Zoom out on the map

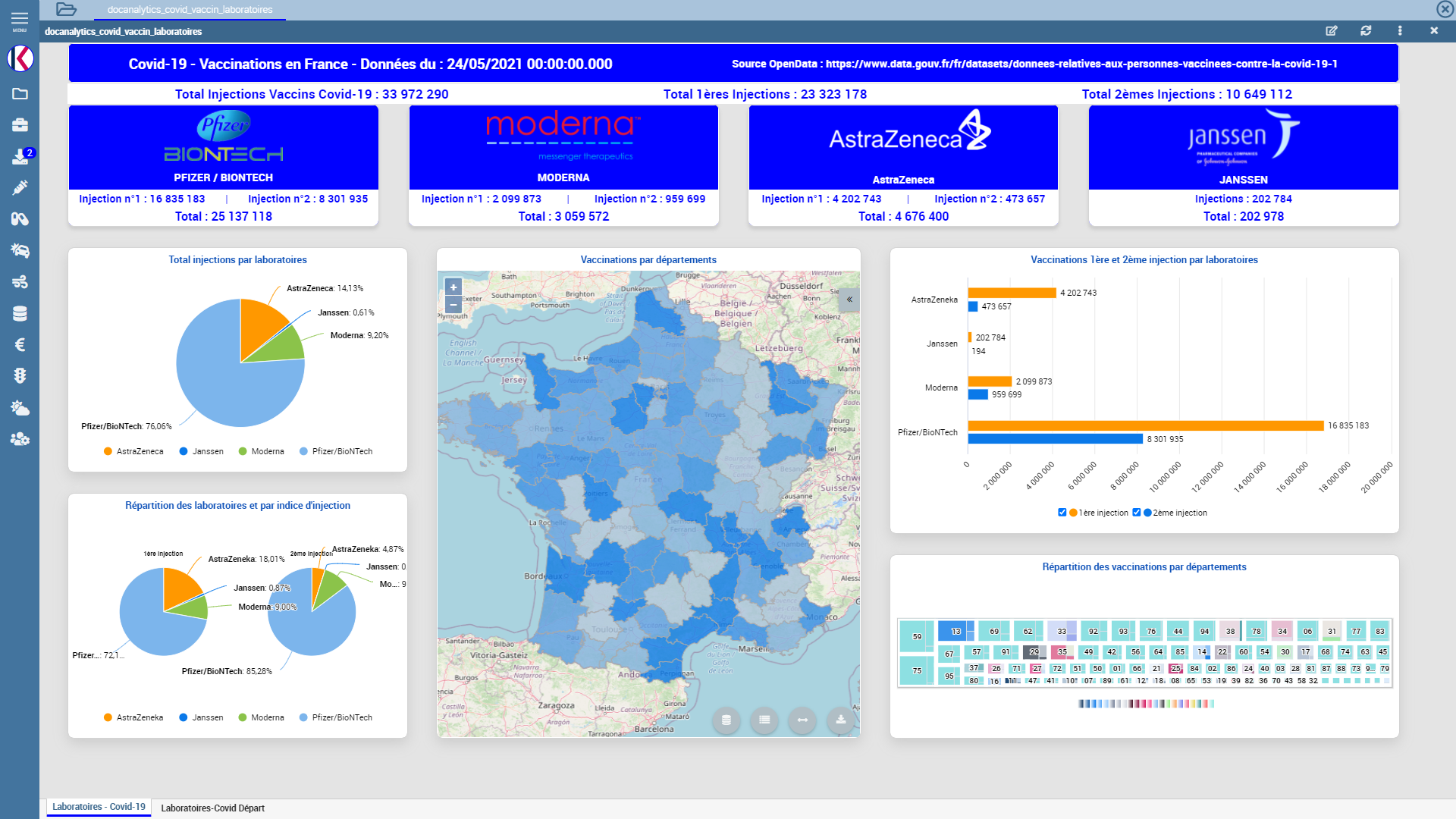pos(453,305)
